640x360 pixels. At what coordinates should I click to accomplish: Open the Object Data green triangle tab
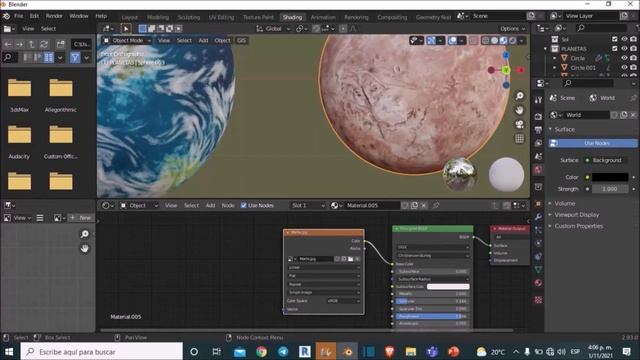point(538,269)
